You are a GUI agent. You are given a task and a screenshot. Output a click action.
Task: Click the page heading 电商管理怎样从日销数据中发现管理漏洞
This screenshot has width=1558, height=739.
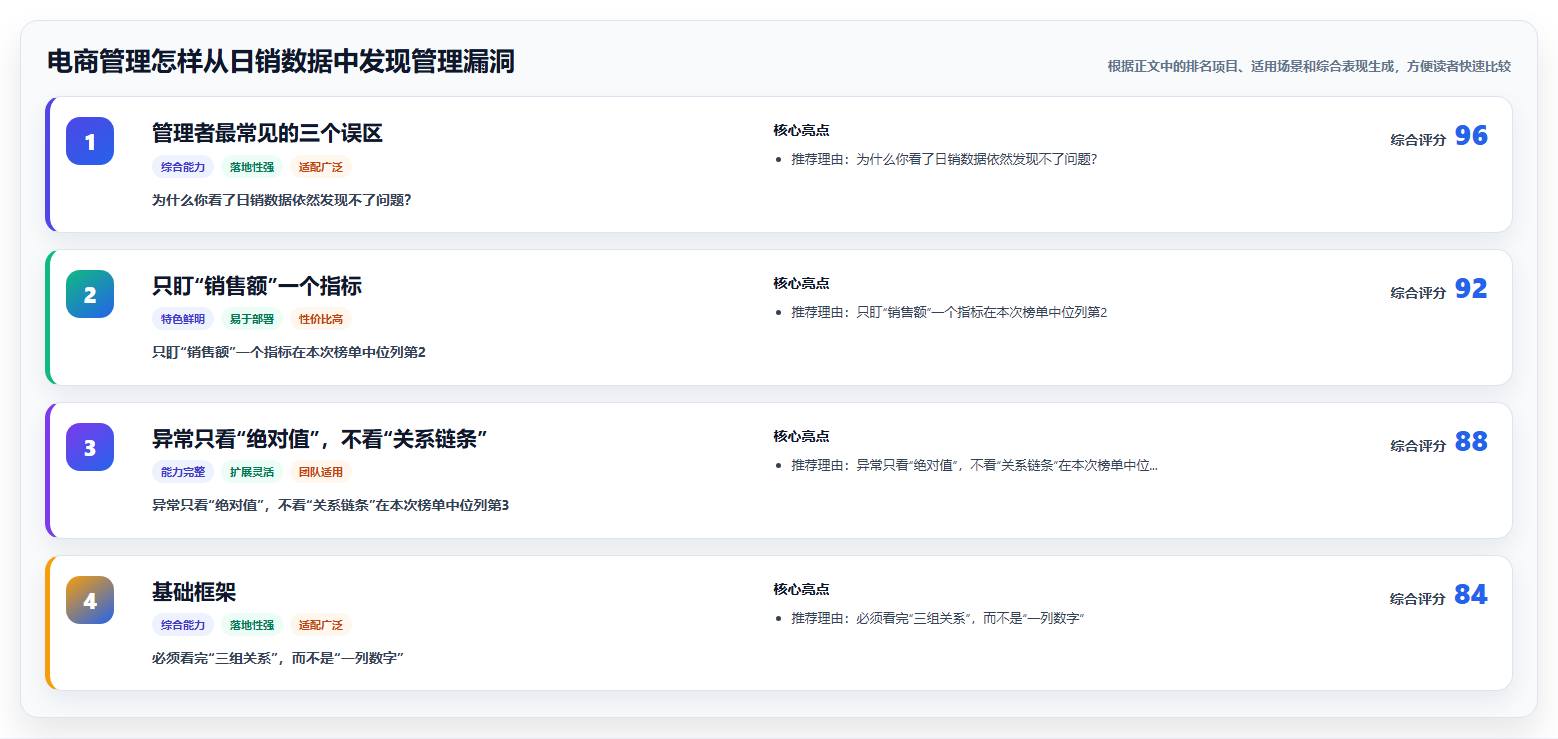click(281, 62)
